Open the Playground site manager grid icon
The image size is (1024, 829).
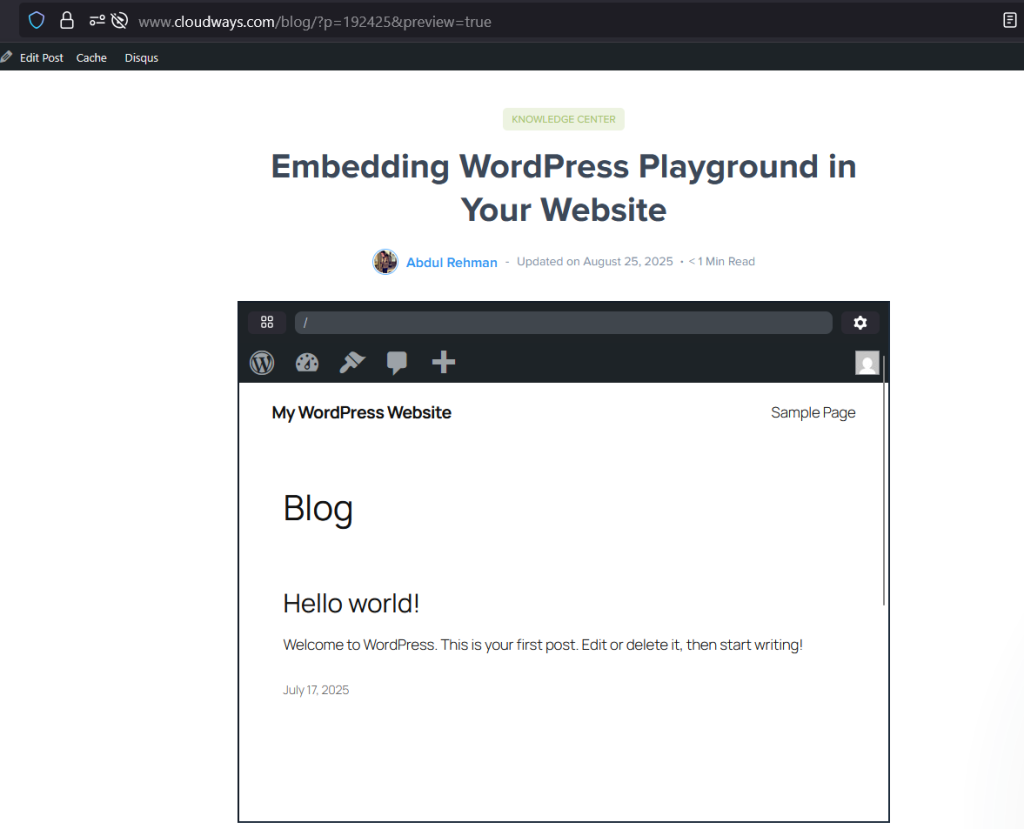coord(267,322)
